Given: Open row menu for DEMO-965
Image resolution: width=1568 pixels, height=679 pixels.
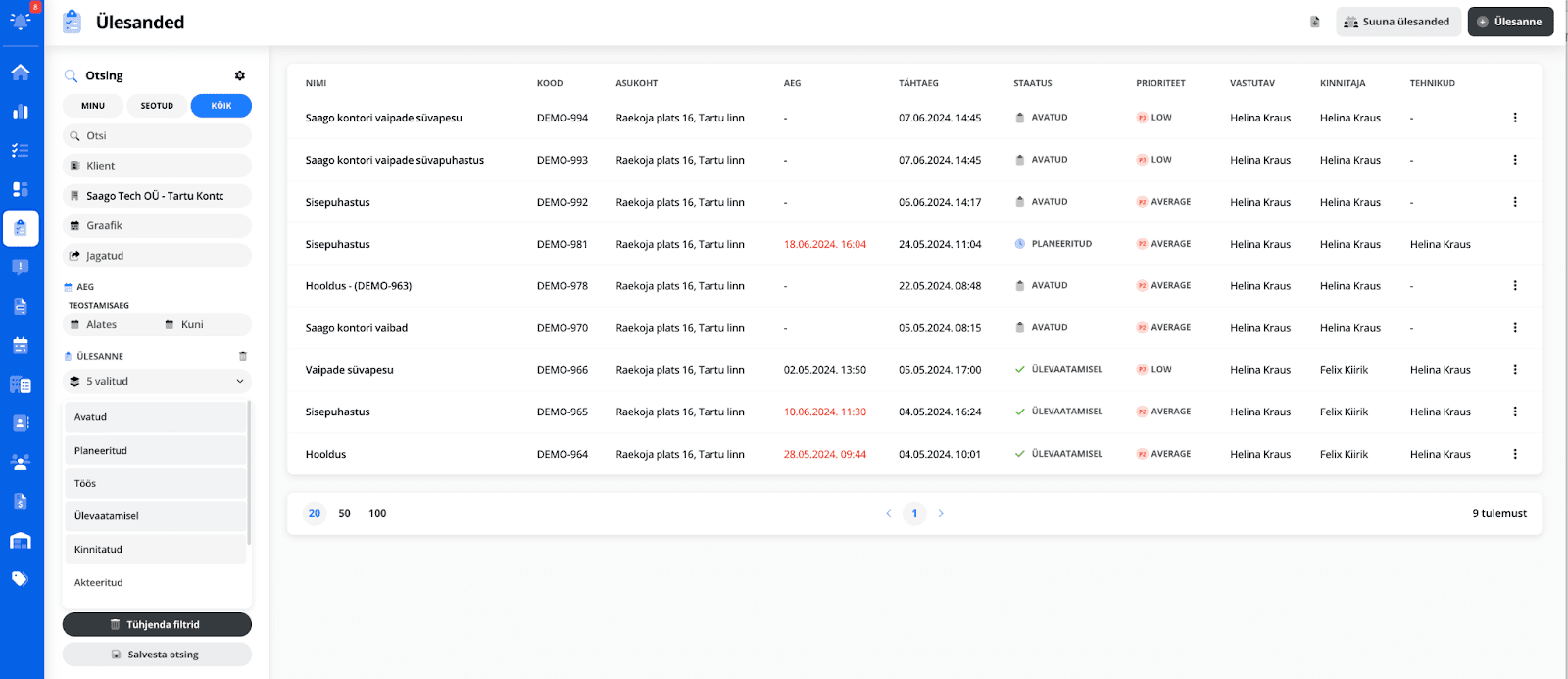Looking at the screenshot, I should [x=1515, y=412].
